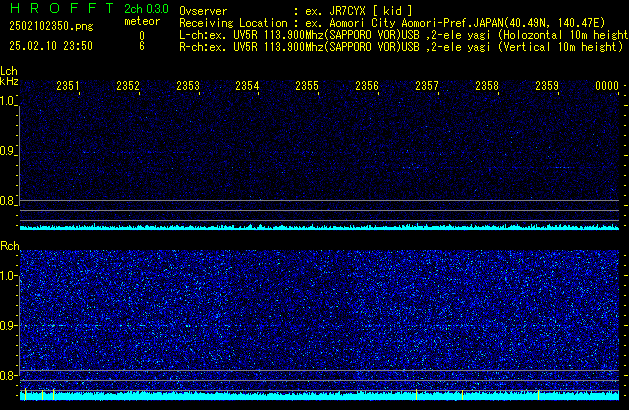Click the Rch 0.8 frequency axis label
This screenshot has height=410, width=629.
7,376
